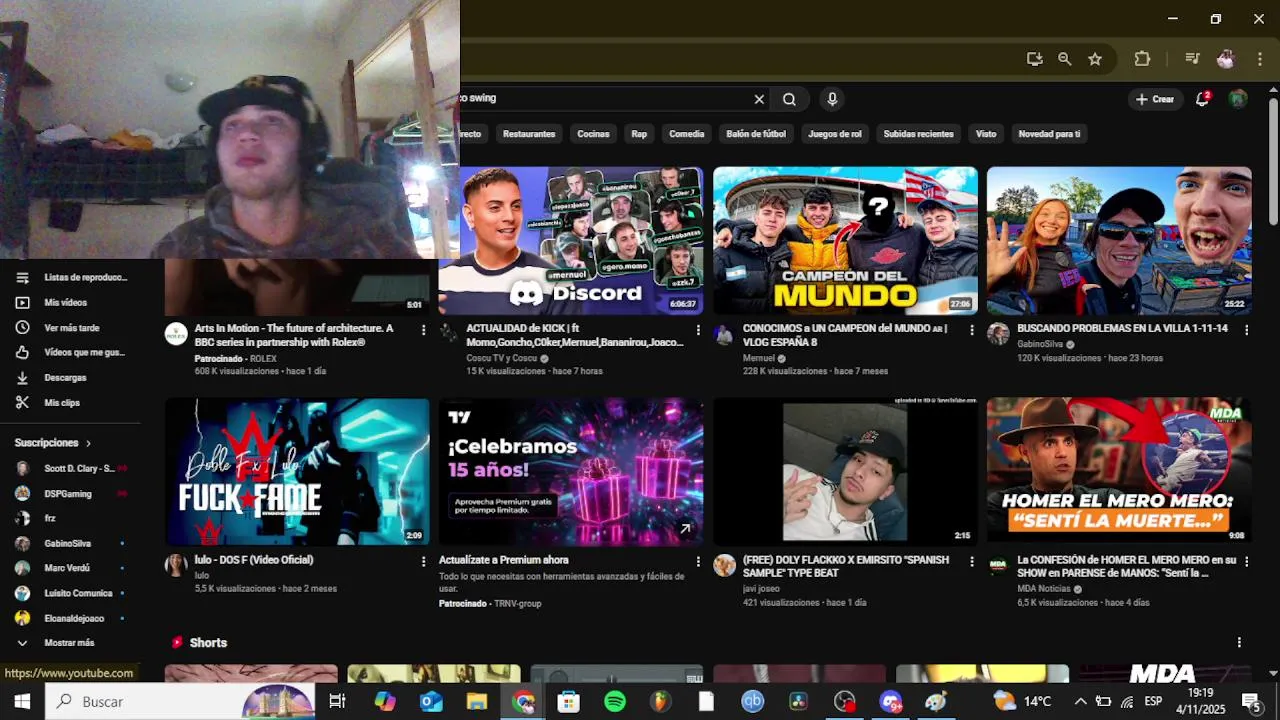Open the ESP keyboard language indicator
This screenshot has height=720, width=1280.
coord(1153,701)
